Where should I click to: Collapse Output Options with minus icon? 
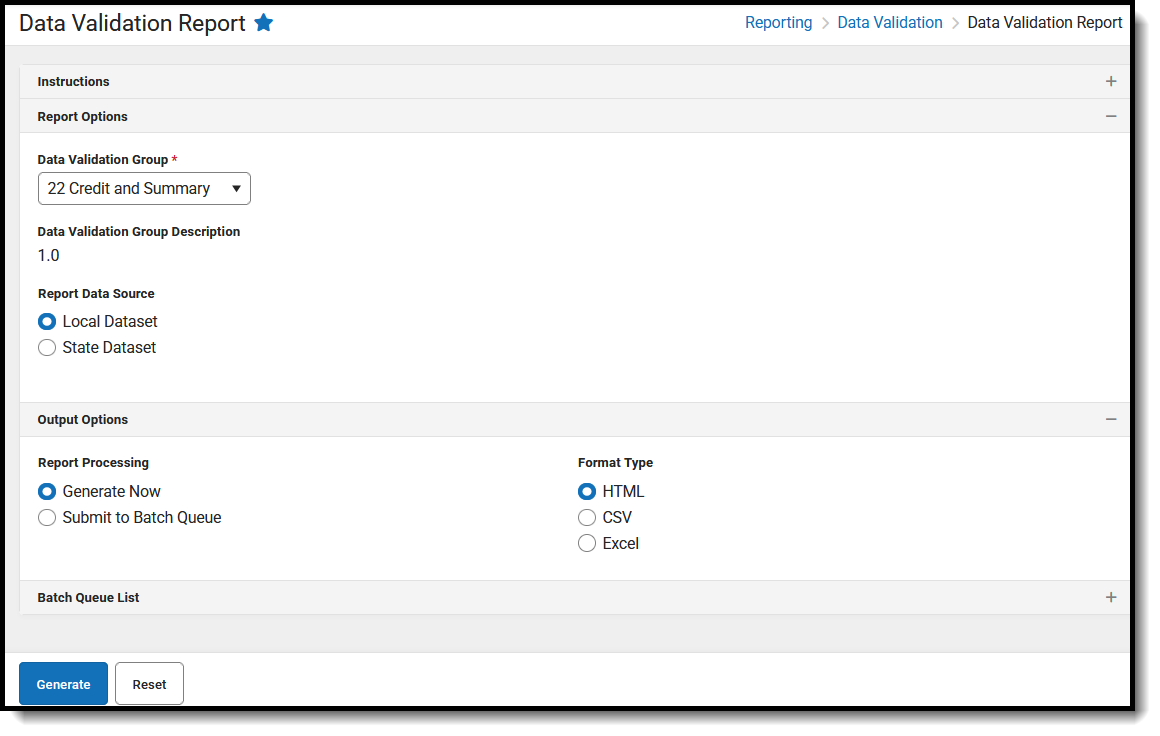point(1110,419)
